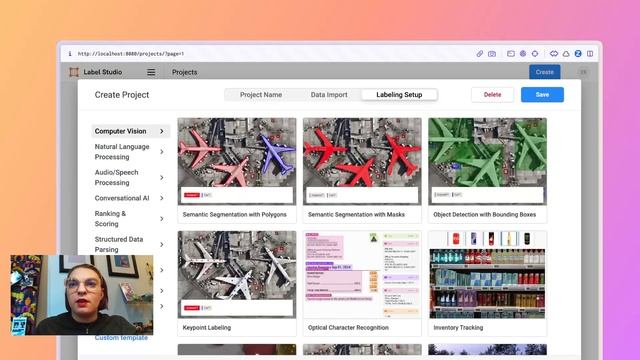This screenshot has height=360, width=640.
Task: Choose Semantic Segmentation with Masks template thumbnail
Action: 362,161
